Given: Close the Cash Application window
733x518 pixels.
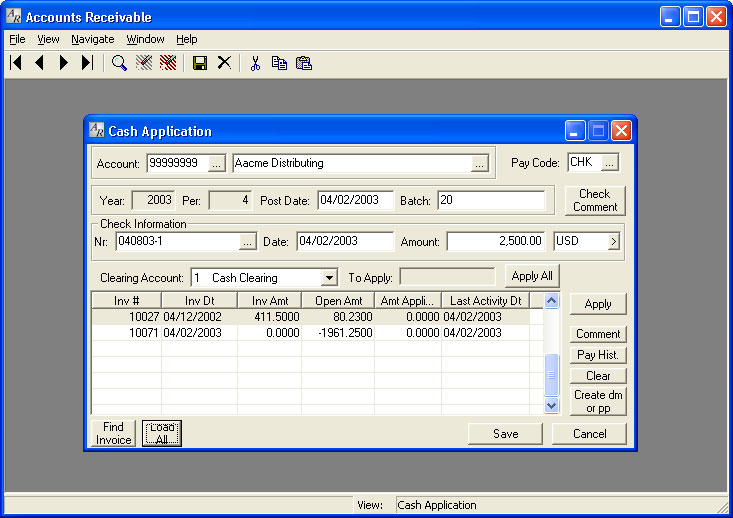Looking at the screenshot, I should point(621,131).
